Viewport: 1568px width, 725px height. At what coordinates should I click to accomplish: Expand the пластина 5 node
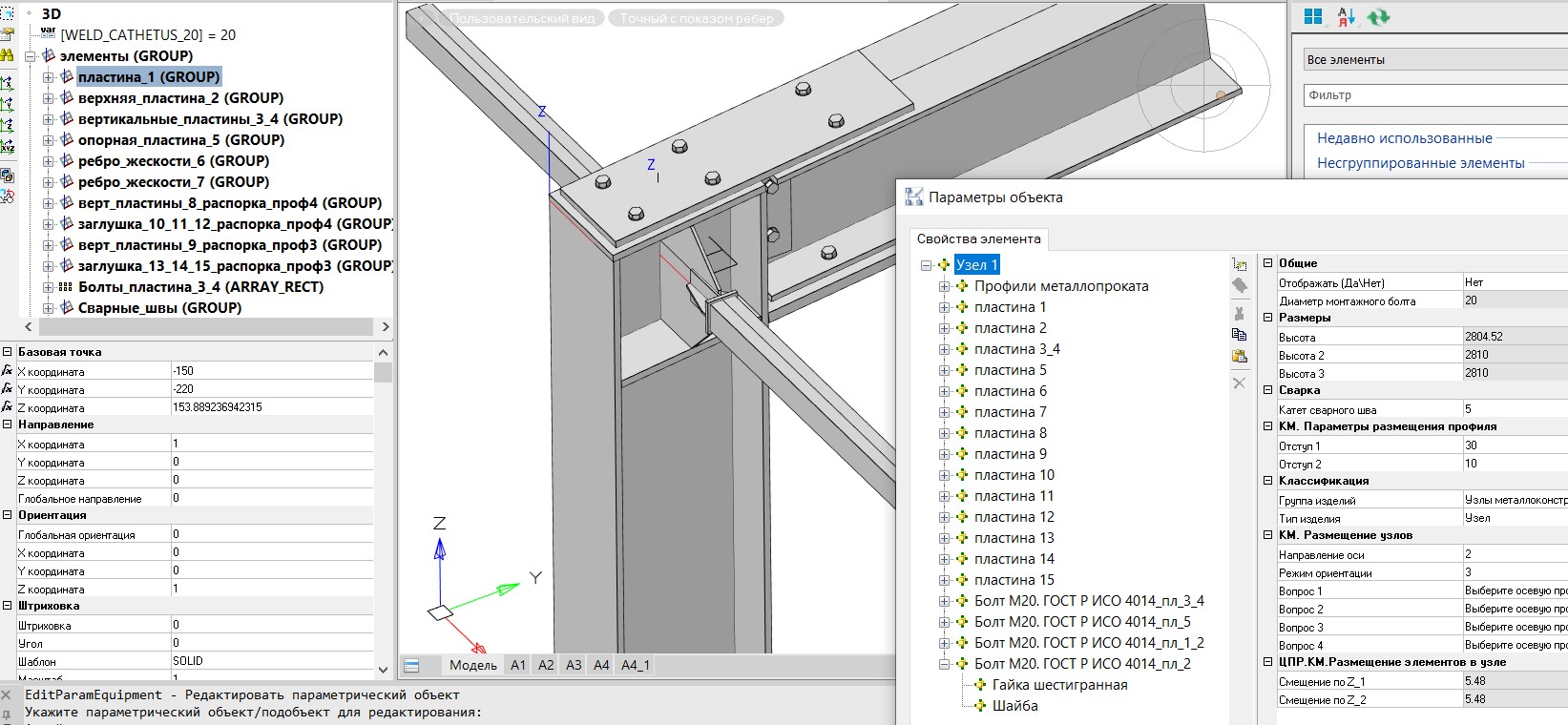944,370
